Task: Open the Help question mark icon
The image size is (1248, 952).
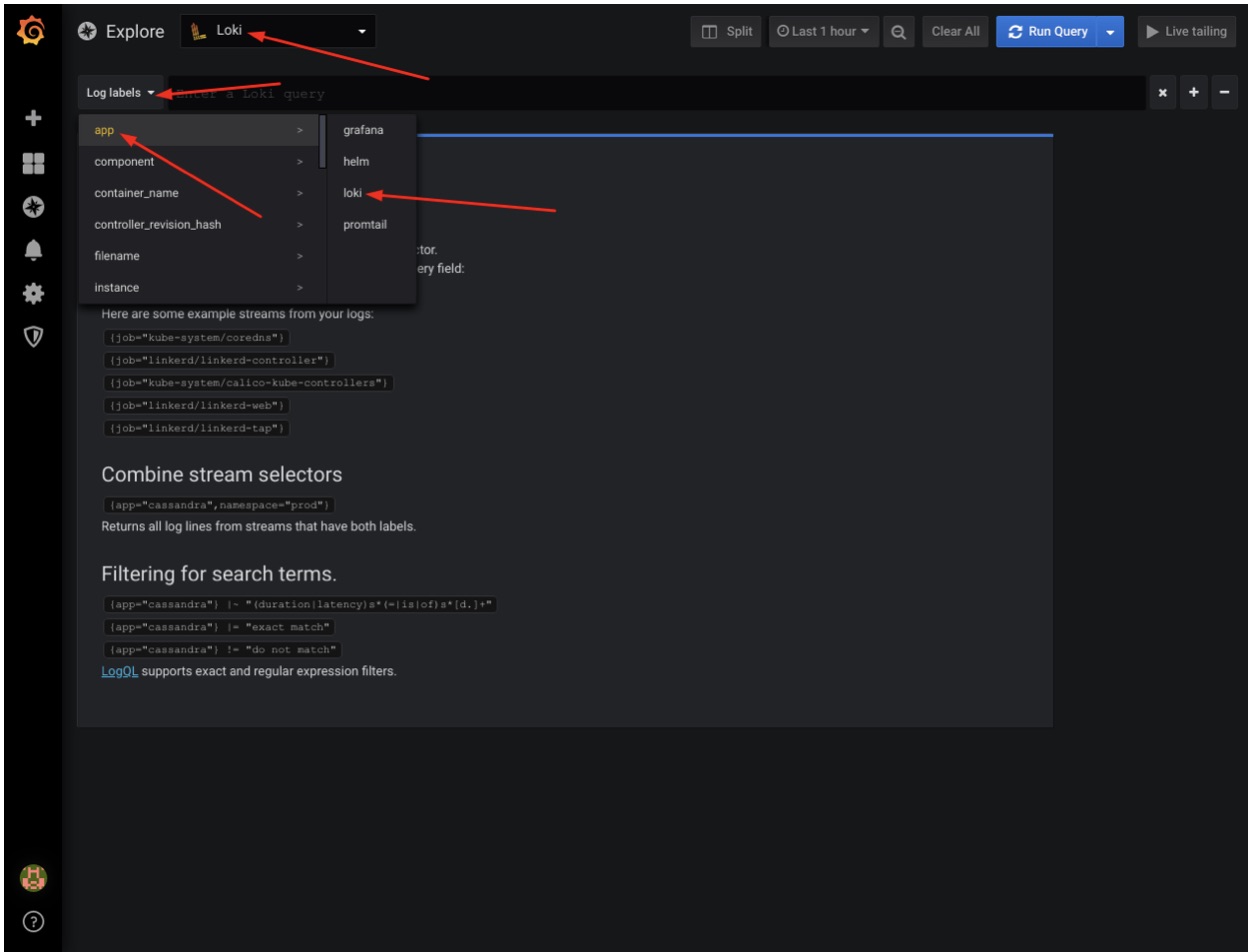Action: pyautogui.click(x=33, y=922)
